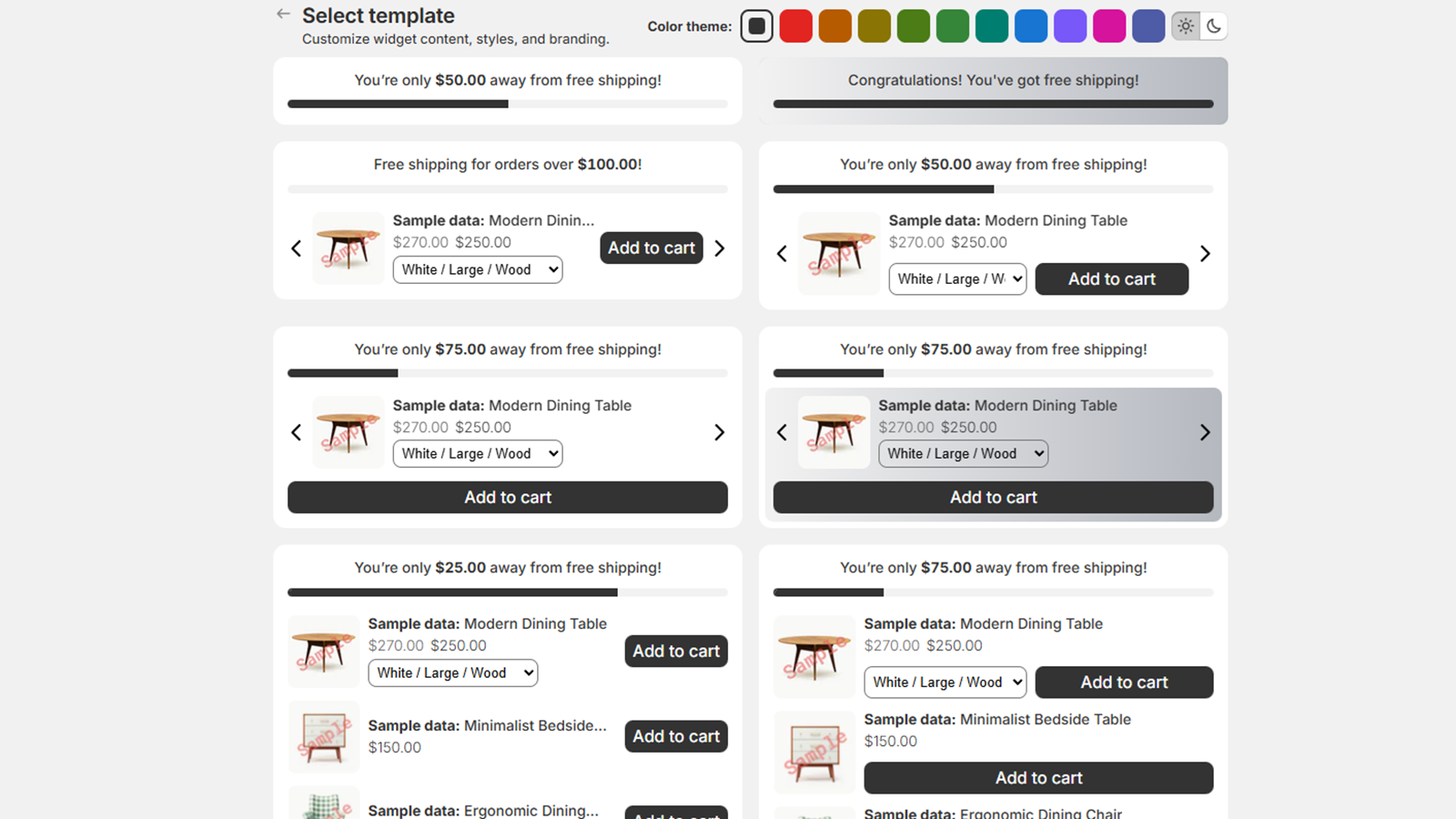Advance carousel in highlighted $75.00 template
This screenshot has width=1456, height=819.
click(1205, 432)
